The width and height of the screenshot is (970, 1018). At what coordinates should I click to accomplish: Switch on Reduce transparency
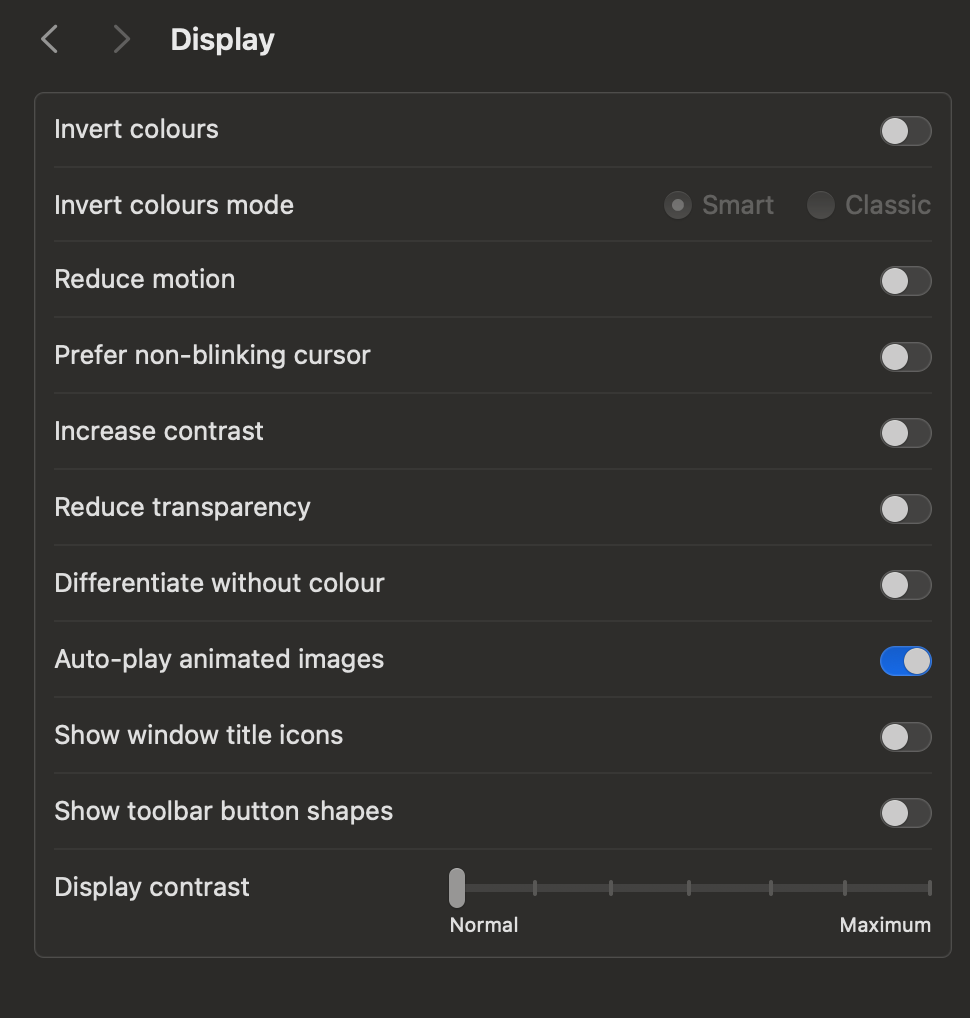tap(905, 509)
